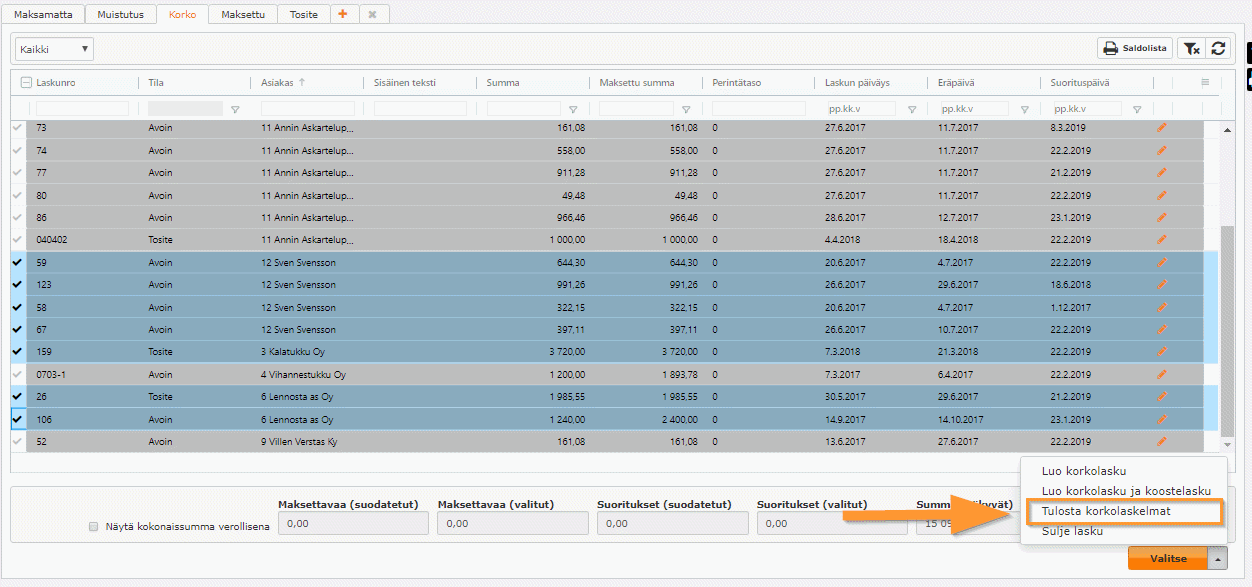The image size is (1252, 587).
Task: Open the Maksettu summa filter funnel
Action: click(686, 109)
